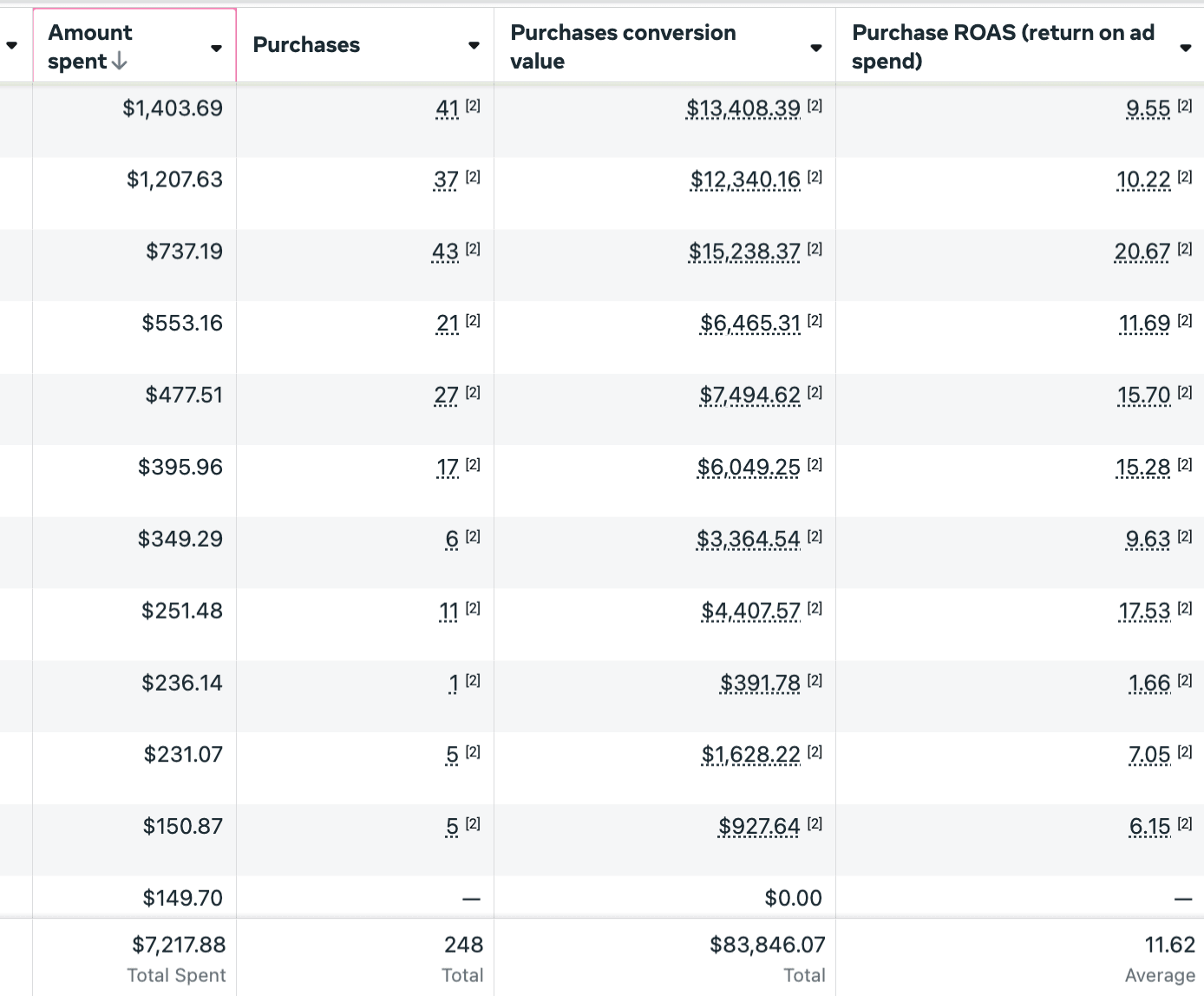Expand the Purchases column dropdown arrow
The height and width of the screenshot is (996, 1204).
click(474, 45)
